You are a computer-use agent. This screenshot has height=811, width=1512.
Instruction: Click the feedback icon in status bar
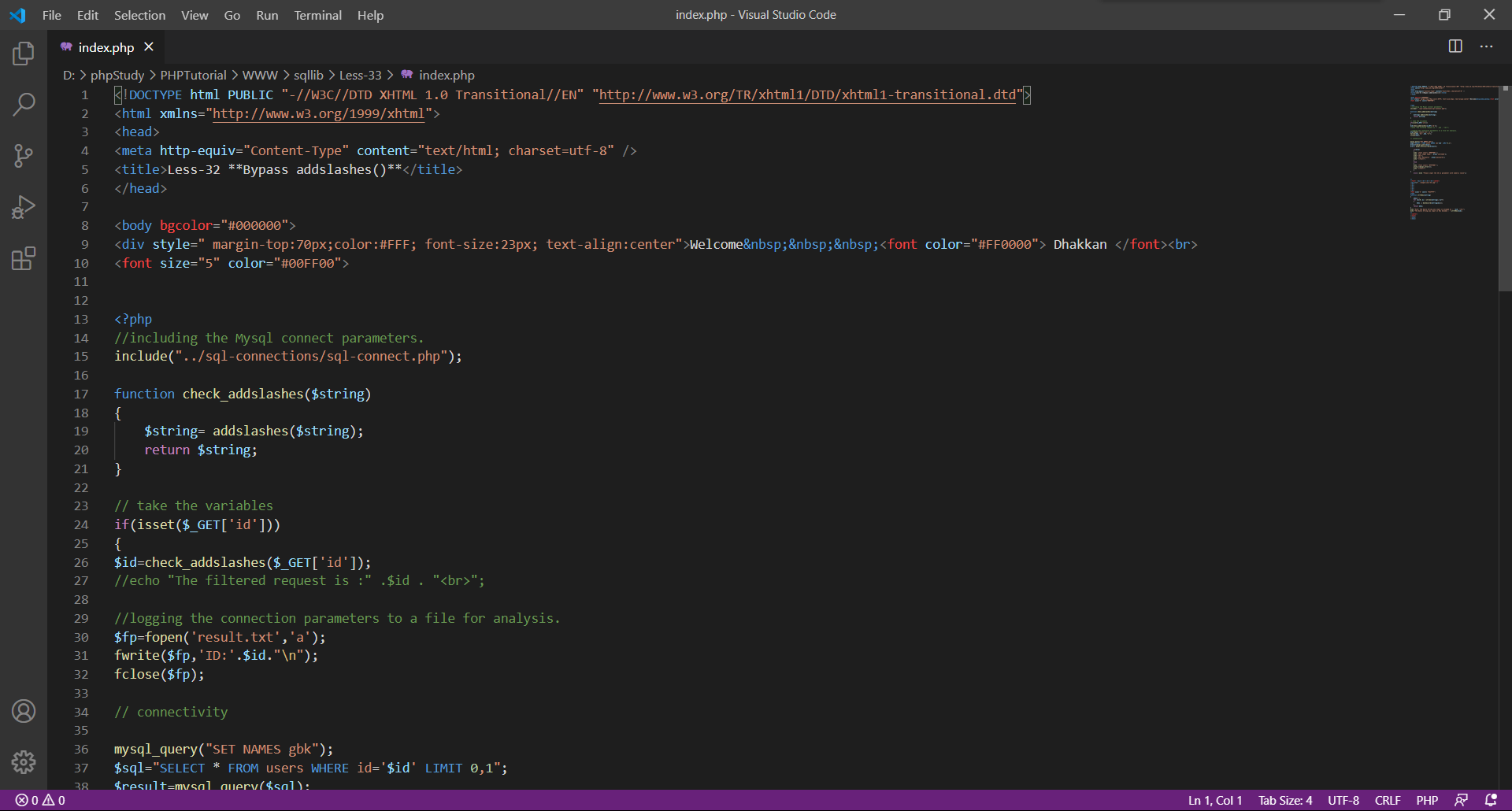tap(1461, 800)
